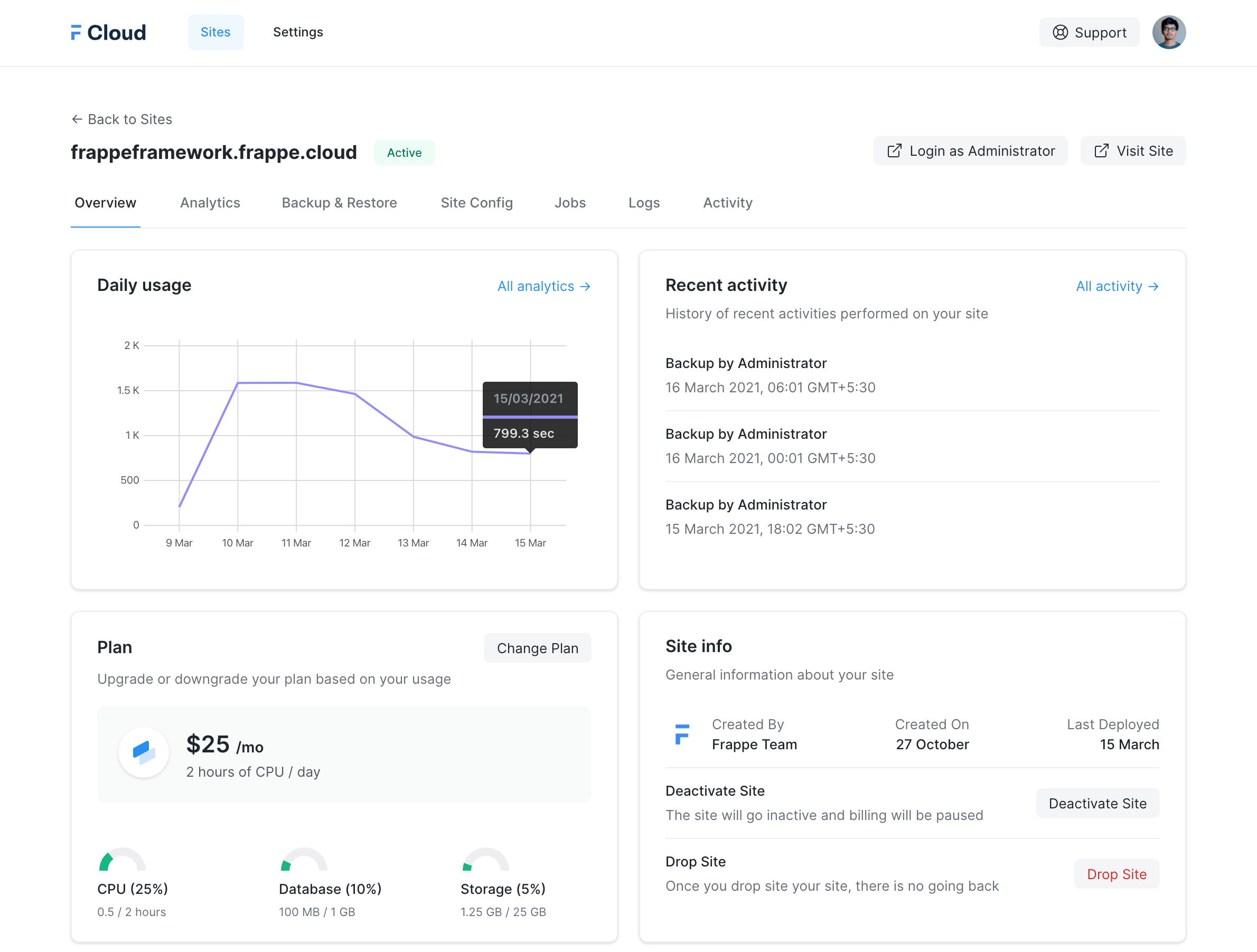Image resolution: width=1257 pixels, height=952 pixels.
Task: Click the external link icon on Visit Site
Action: pyautogui.click(x=1101, y=150)
